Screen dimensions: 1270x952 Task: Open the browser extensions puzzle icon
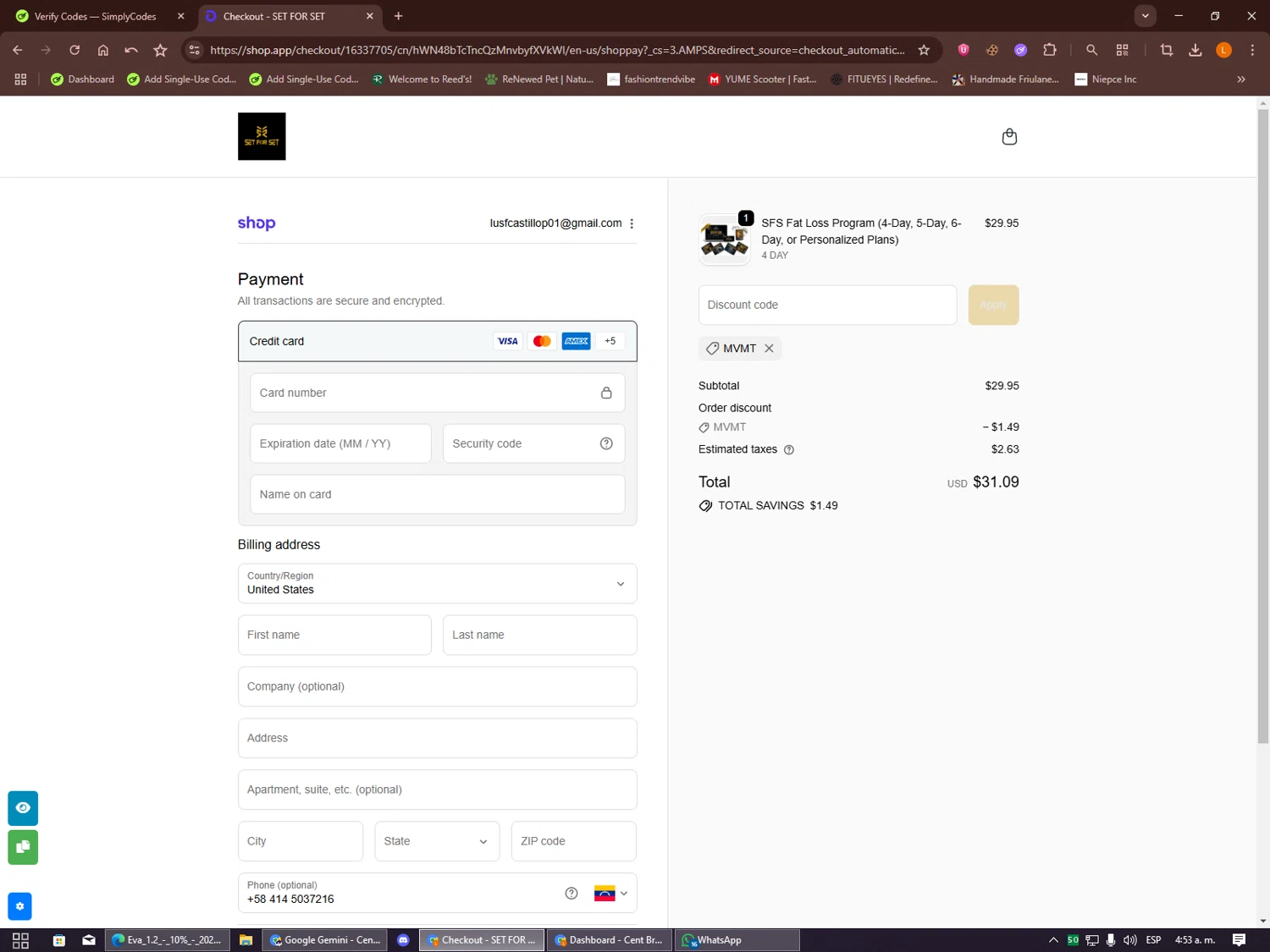click(1050, 50)
